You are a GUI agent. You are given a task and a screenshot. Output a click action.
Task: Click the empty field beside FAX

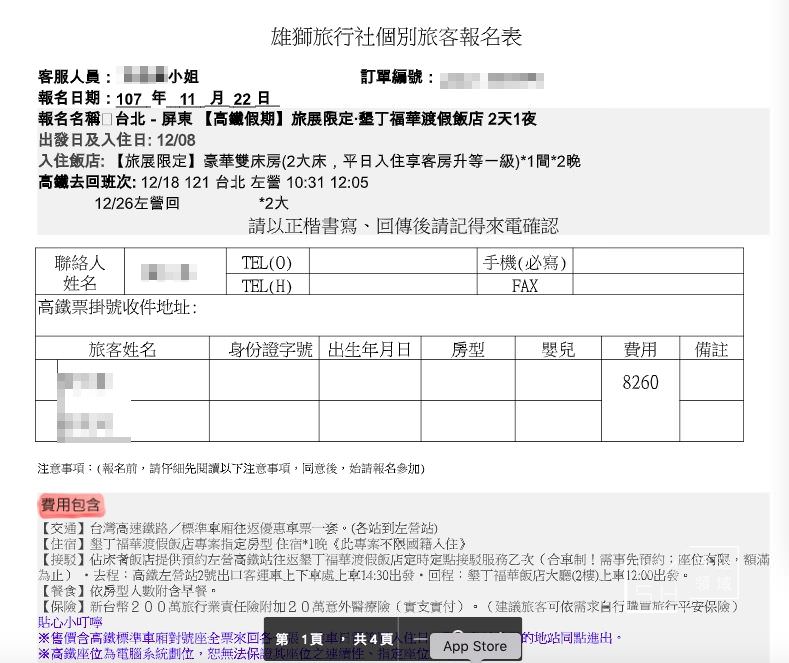pyautogui.click(x=658, y=285)
